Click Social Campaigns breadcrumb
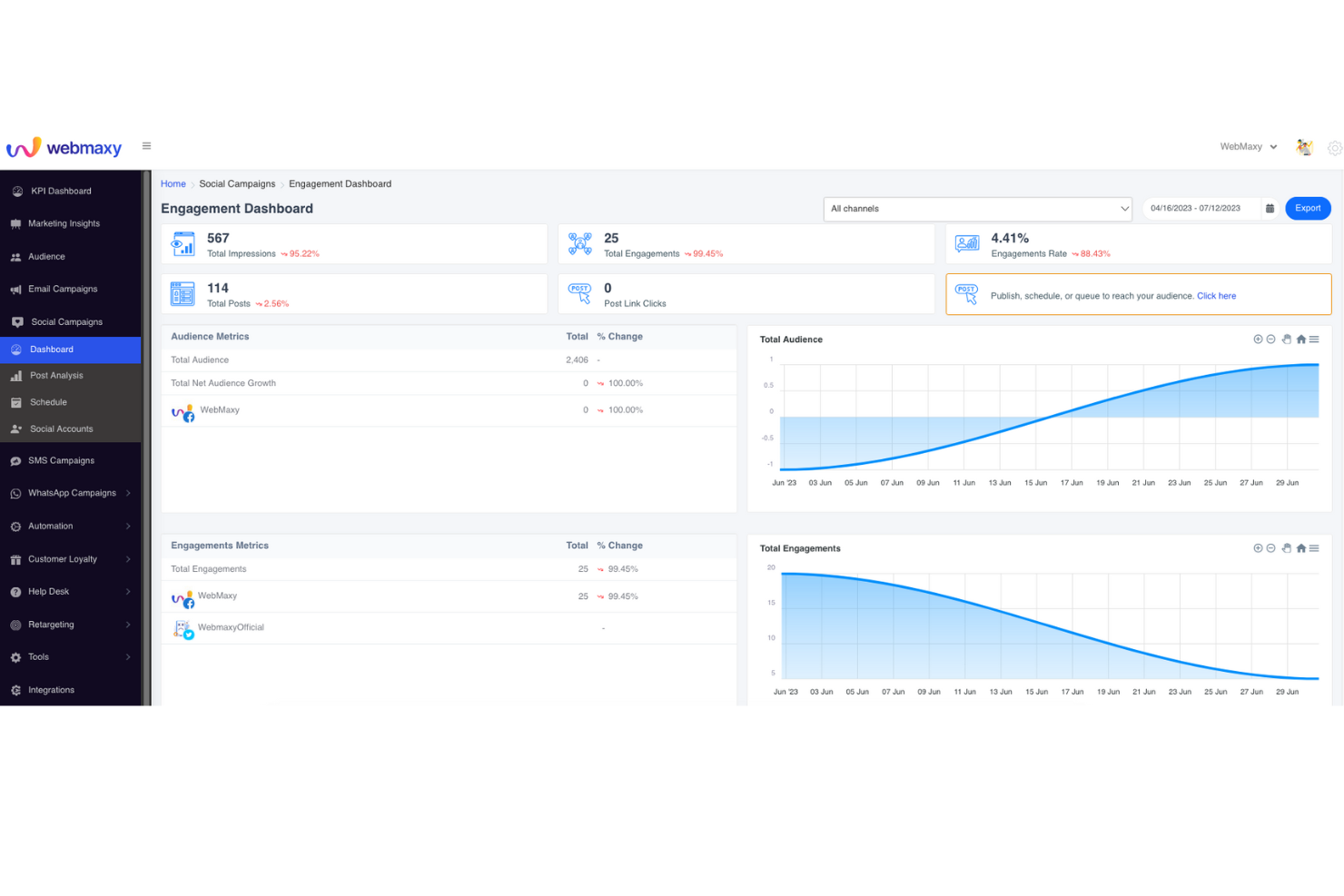The image size is (1344, 896). (237, 184)
